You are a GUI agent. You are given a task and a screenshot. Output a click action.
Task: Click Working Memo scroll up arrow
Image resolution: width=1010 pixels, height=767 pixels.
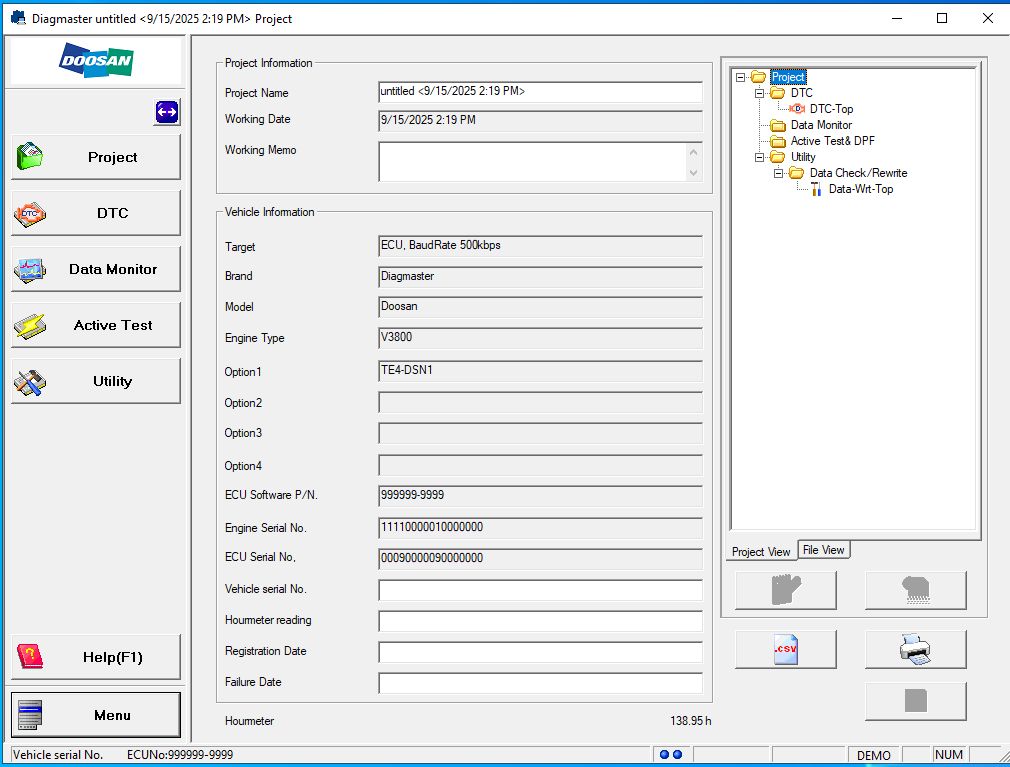[x=694, y=153]
